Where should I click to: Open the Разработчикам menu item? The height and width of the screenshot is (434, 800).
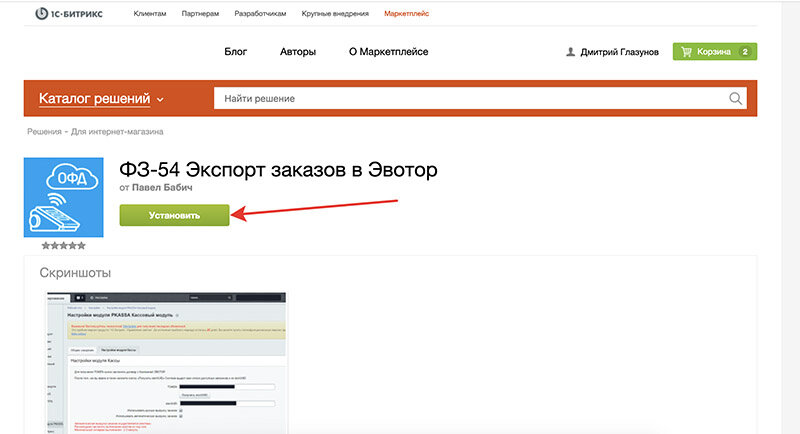click(x=260, y=14)
